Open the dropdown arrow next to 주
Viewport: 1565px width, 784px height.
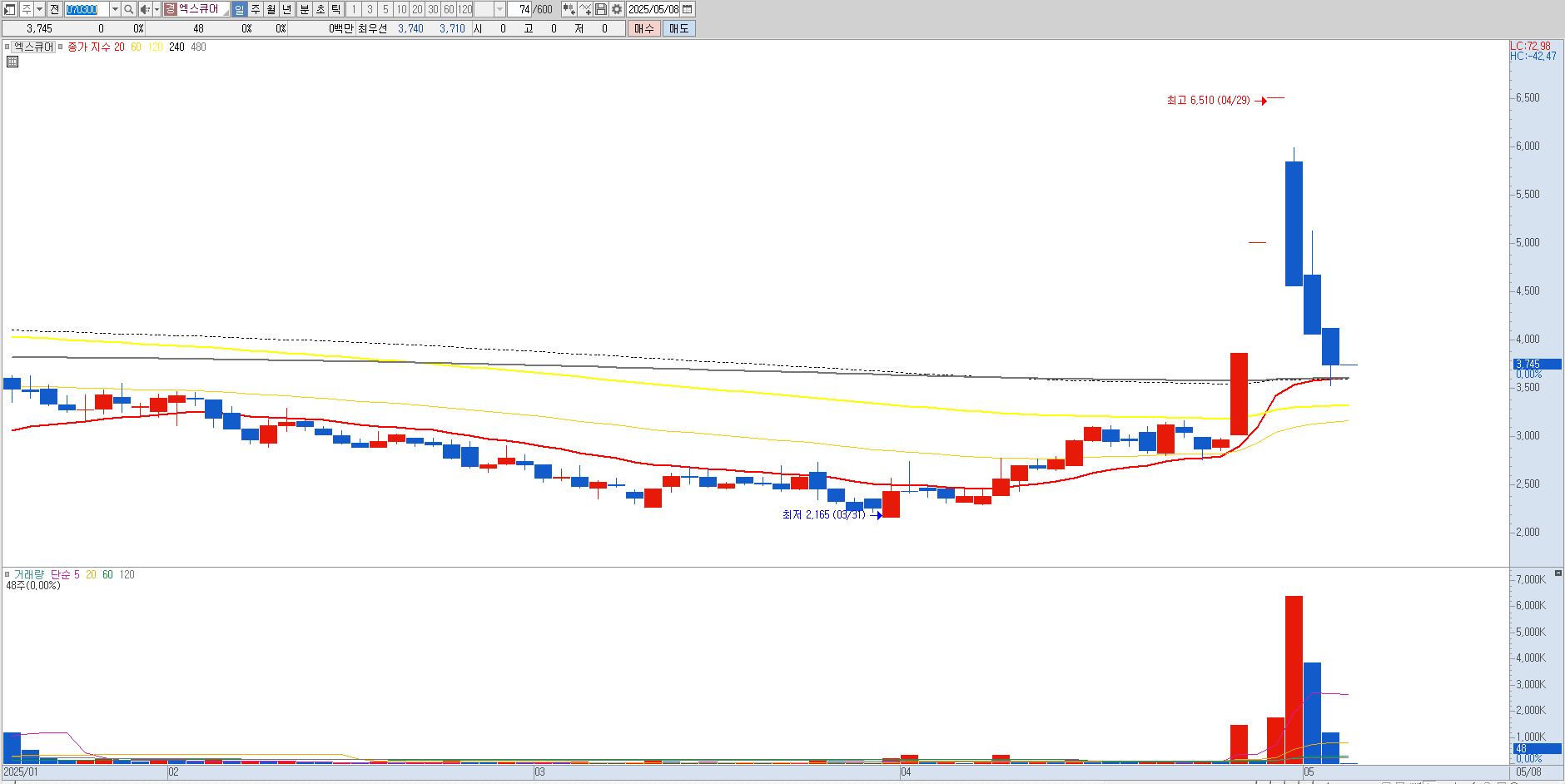point(39,9)
